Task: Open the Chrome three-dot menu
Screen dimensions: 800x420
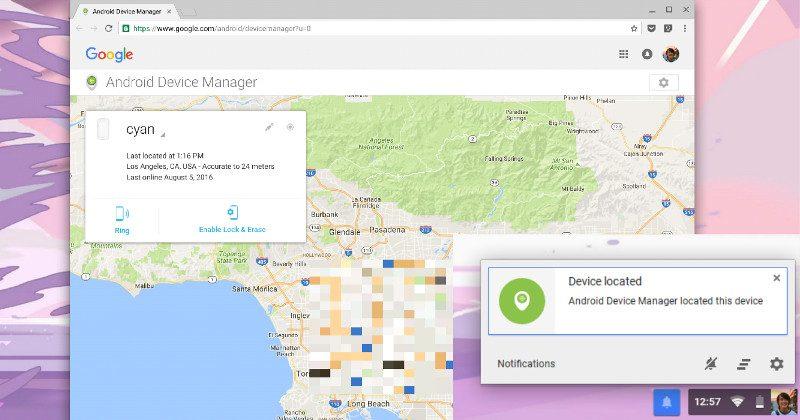Action: click(x=685, y=28)
